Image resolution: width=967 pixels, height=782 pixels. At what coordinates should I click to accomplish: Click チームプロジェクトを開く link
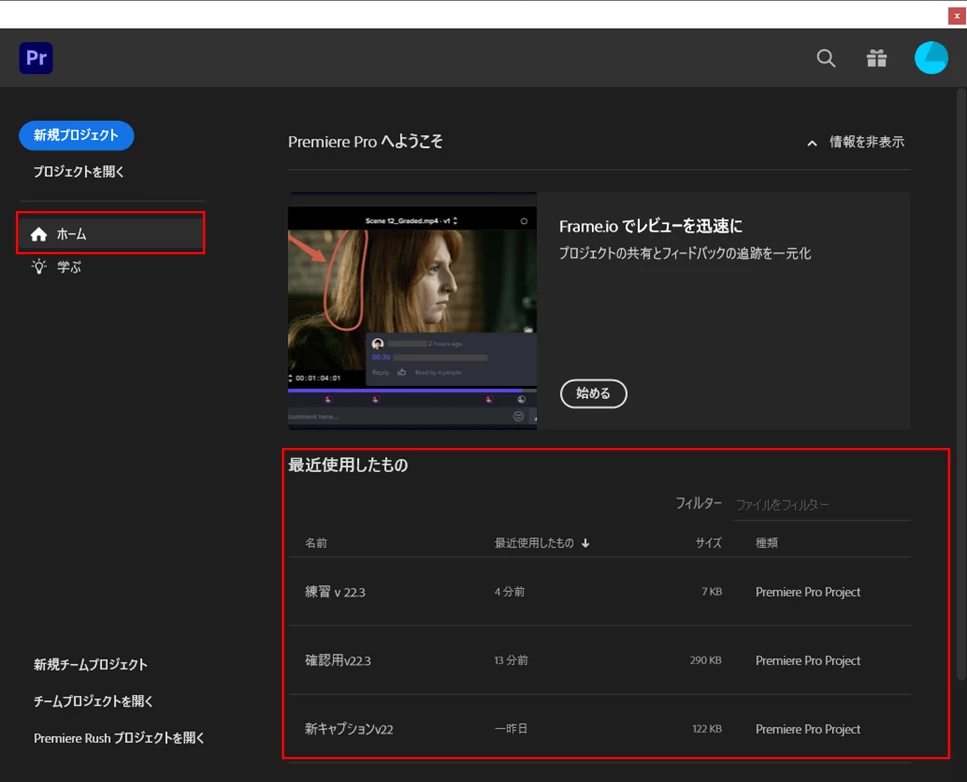(93, 701)
